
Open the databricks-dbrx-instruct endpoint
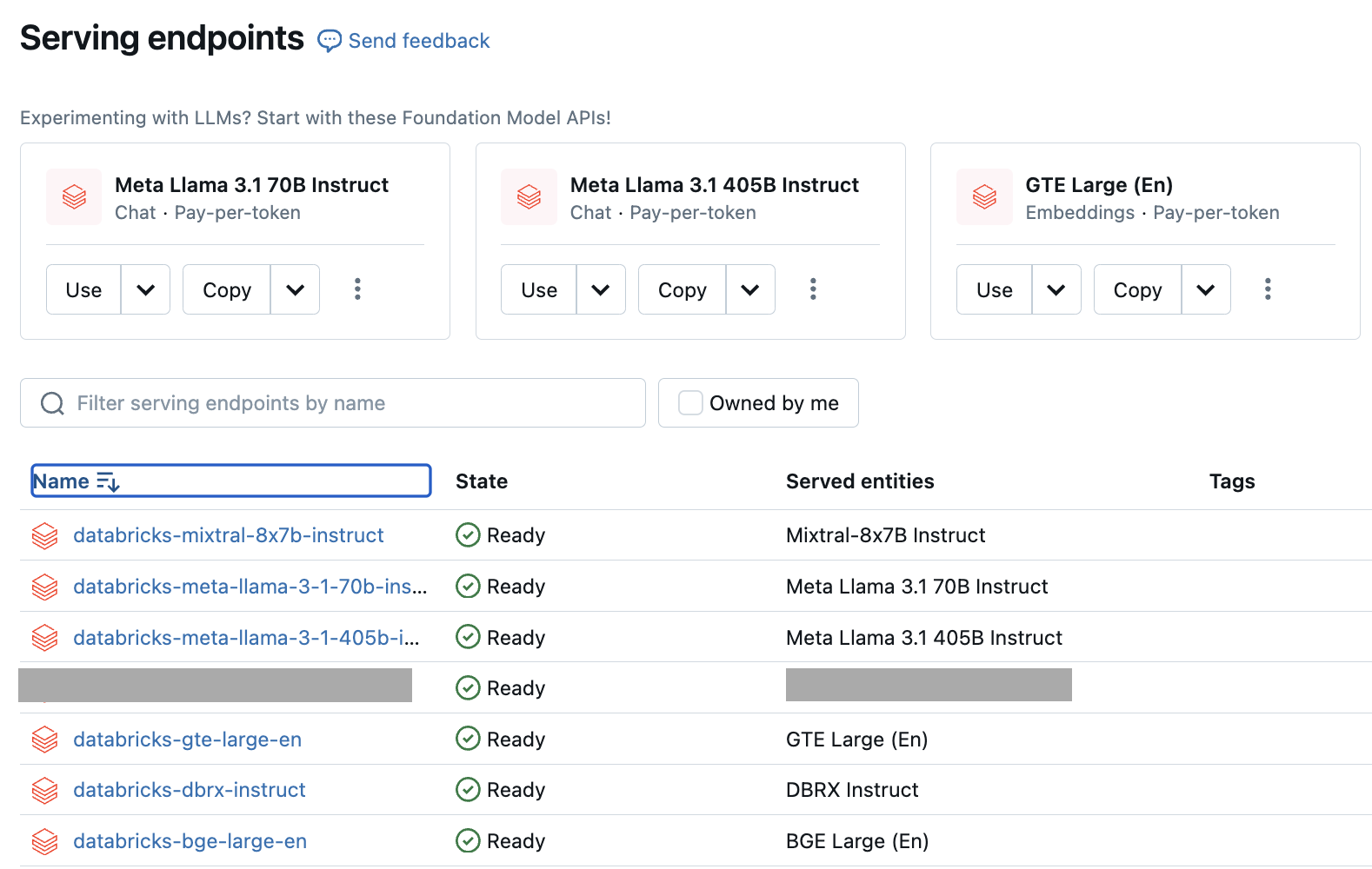(x=190, y=790)
